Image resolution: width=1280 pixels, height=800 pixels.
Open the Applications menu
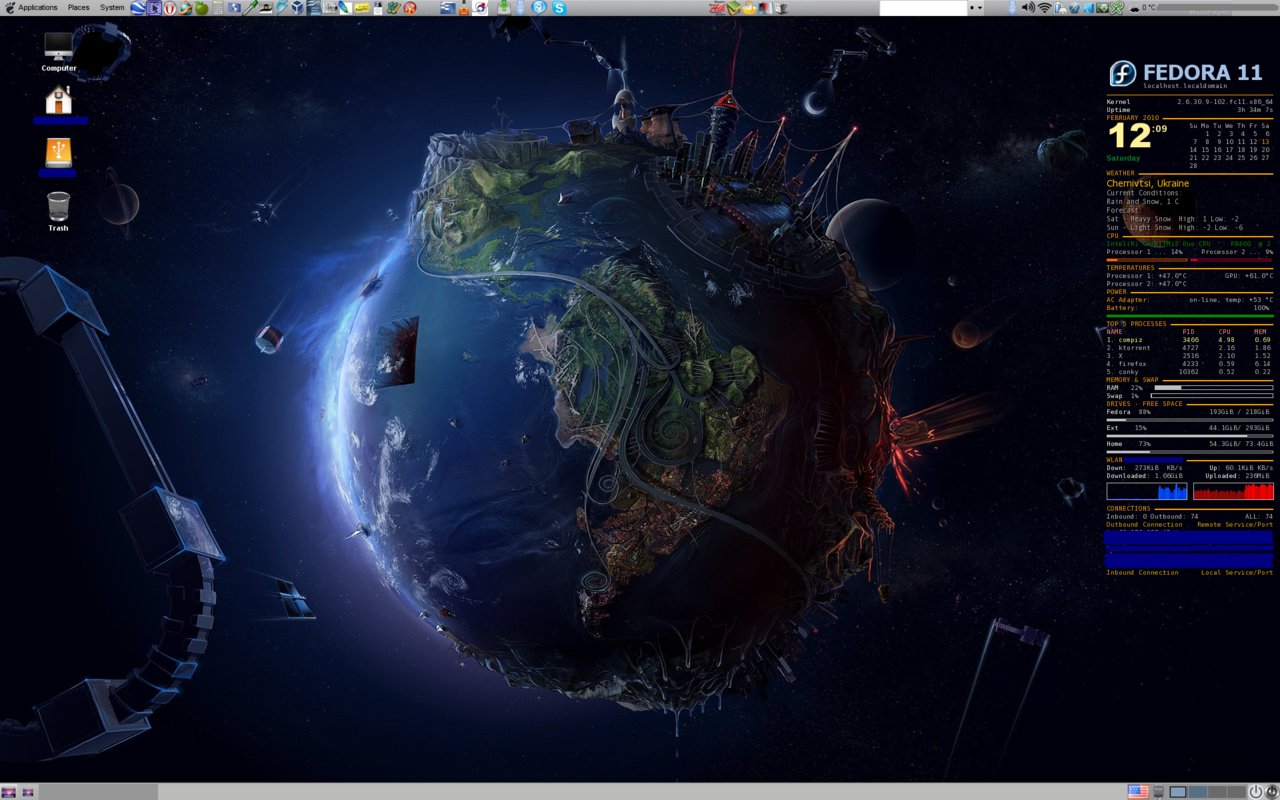[x=37, y=8]
